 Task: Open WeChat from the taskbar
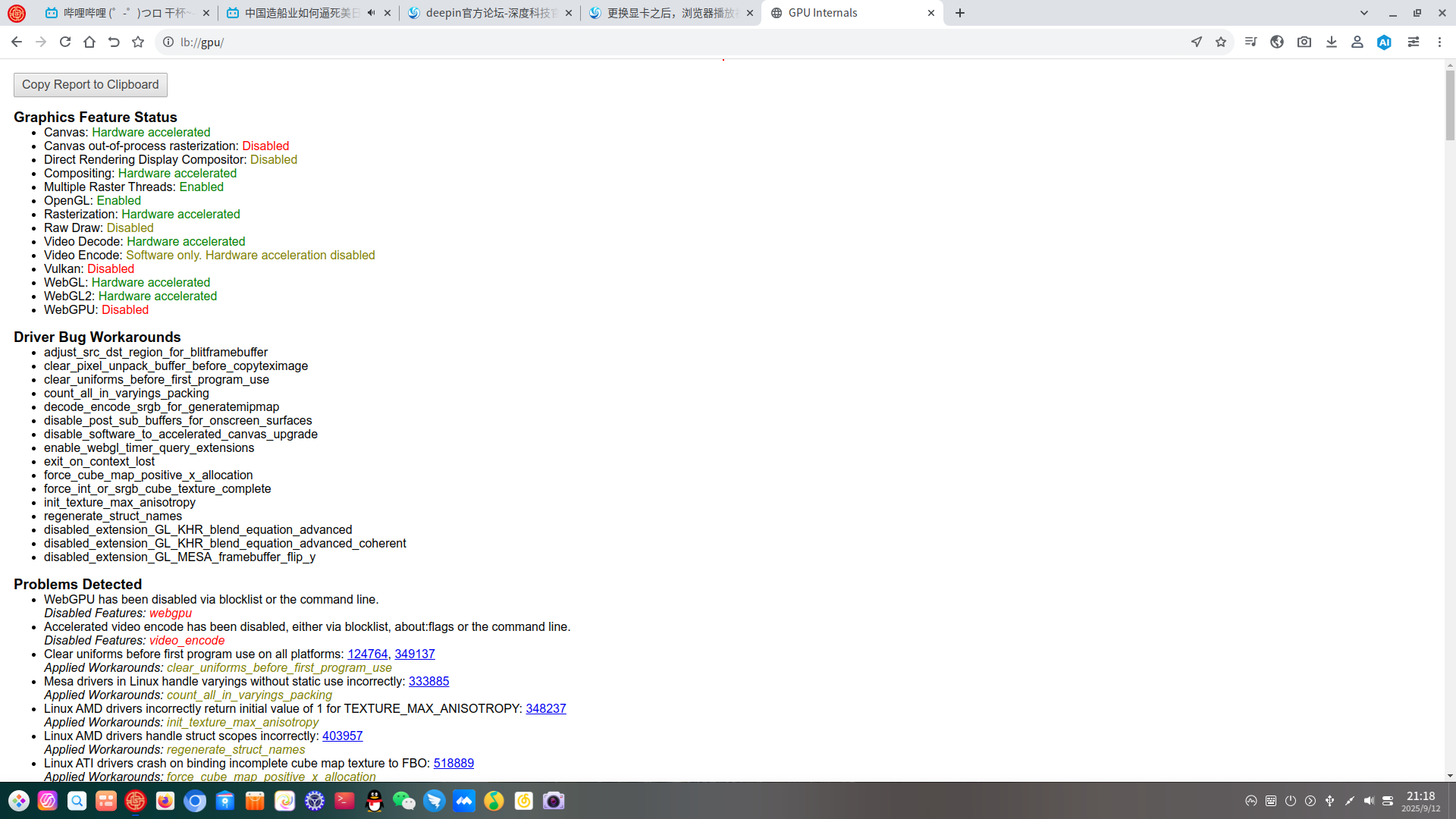pyautogui.click(x=404, y=801)
